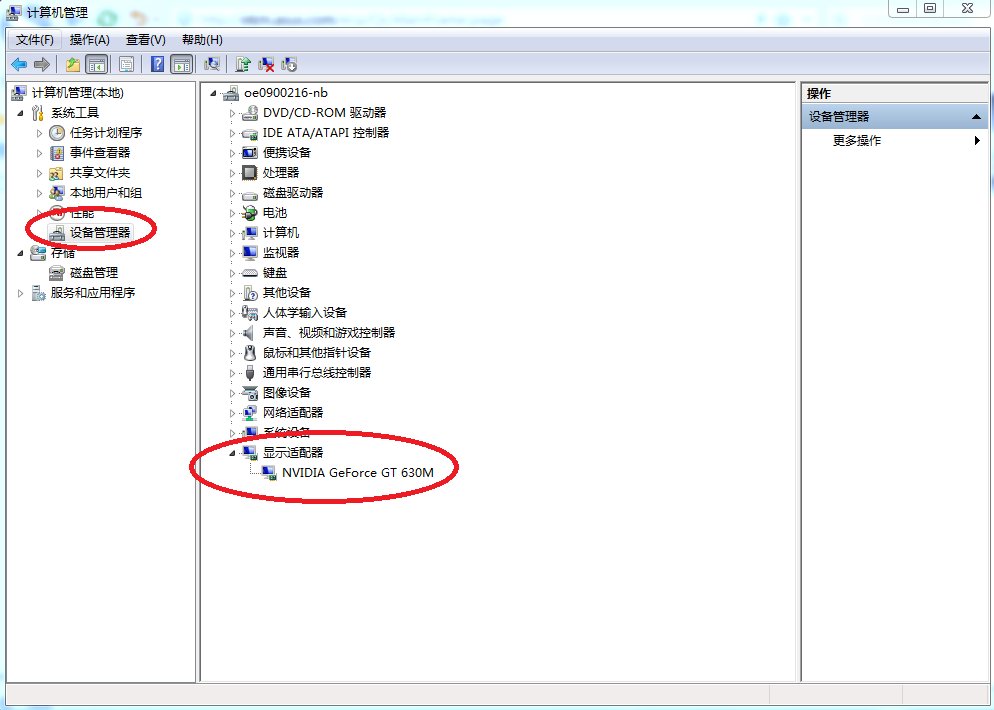Viewport: 994px width, 710px height.
Task: Collapse the 显示适配器 category
Action: [x=232, y=453]
